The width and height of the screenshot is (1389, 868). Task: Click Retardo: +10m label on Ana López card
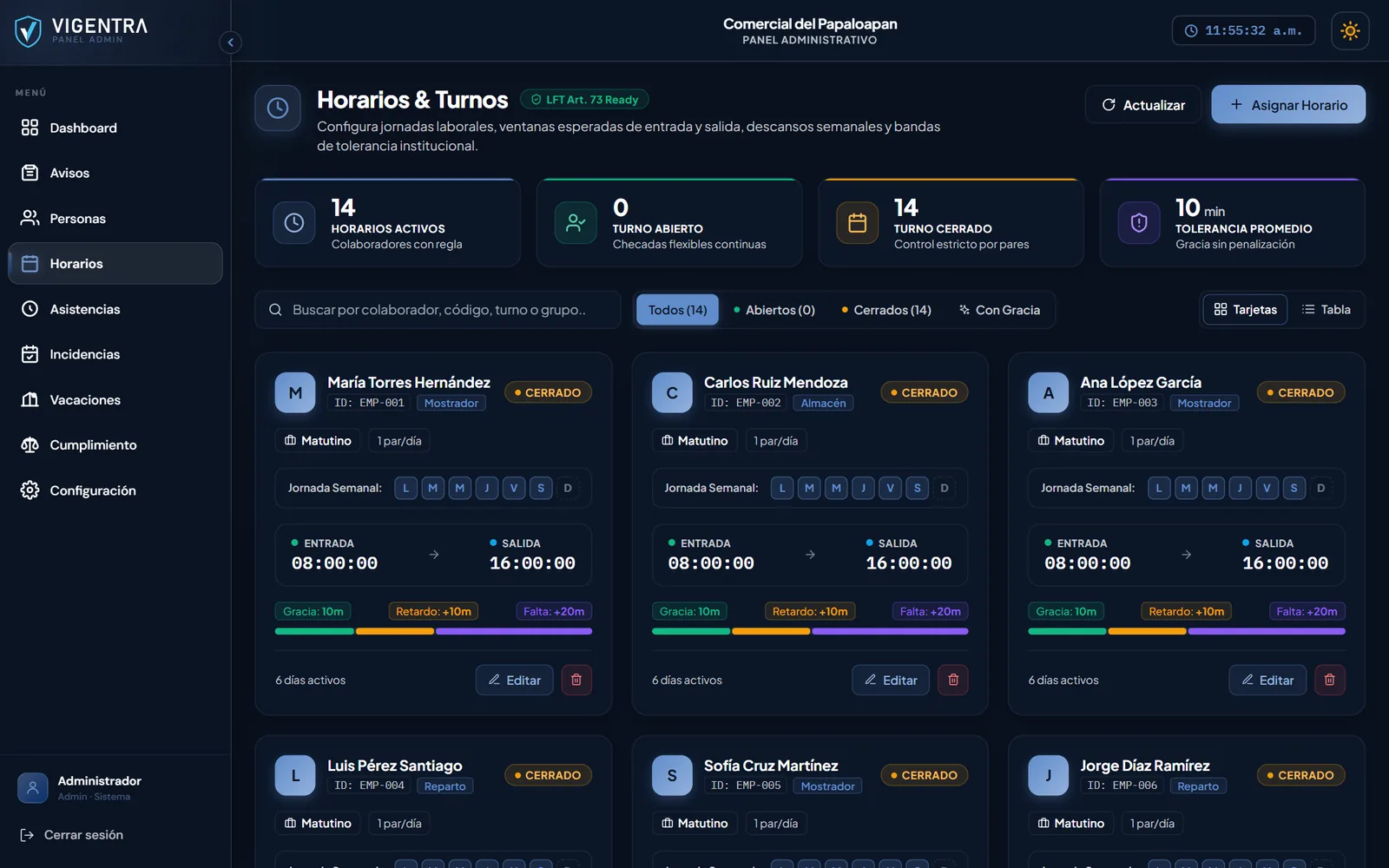1186,612
